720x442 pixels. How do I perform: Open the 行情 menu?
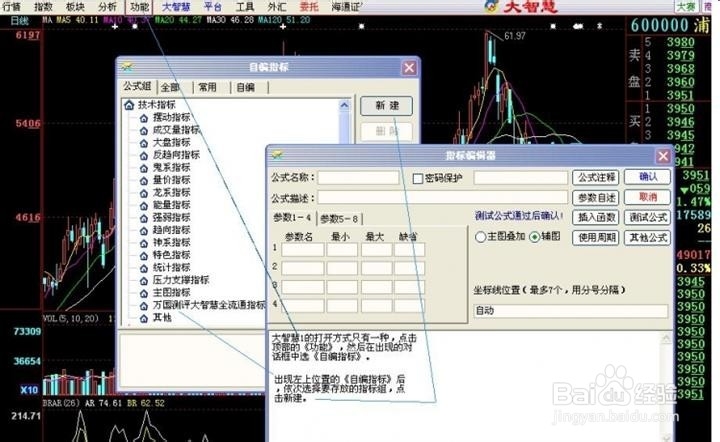pyautogui.click(x=11, y=7)
